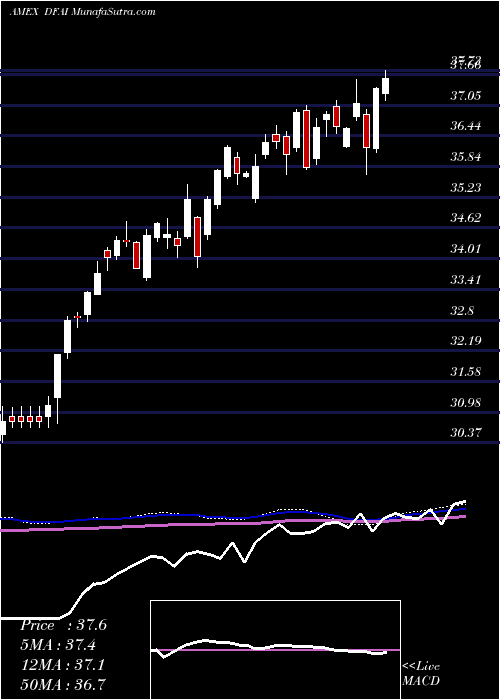
Task: Click the 30.37 price axis label
Action: click(x=466, y=433)
